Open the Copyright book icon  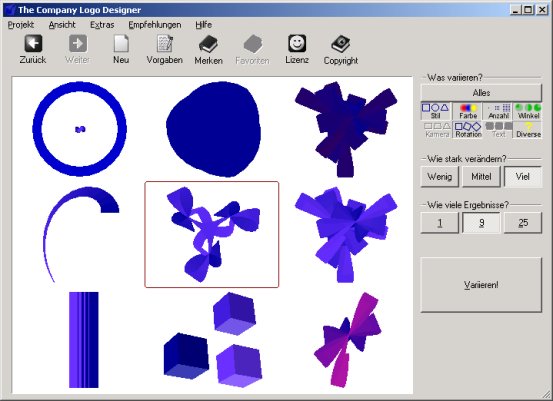pos(341,44)
